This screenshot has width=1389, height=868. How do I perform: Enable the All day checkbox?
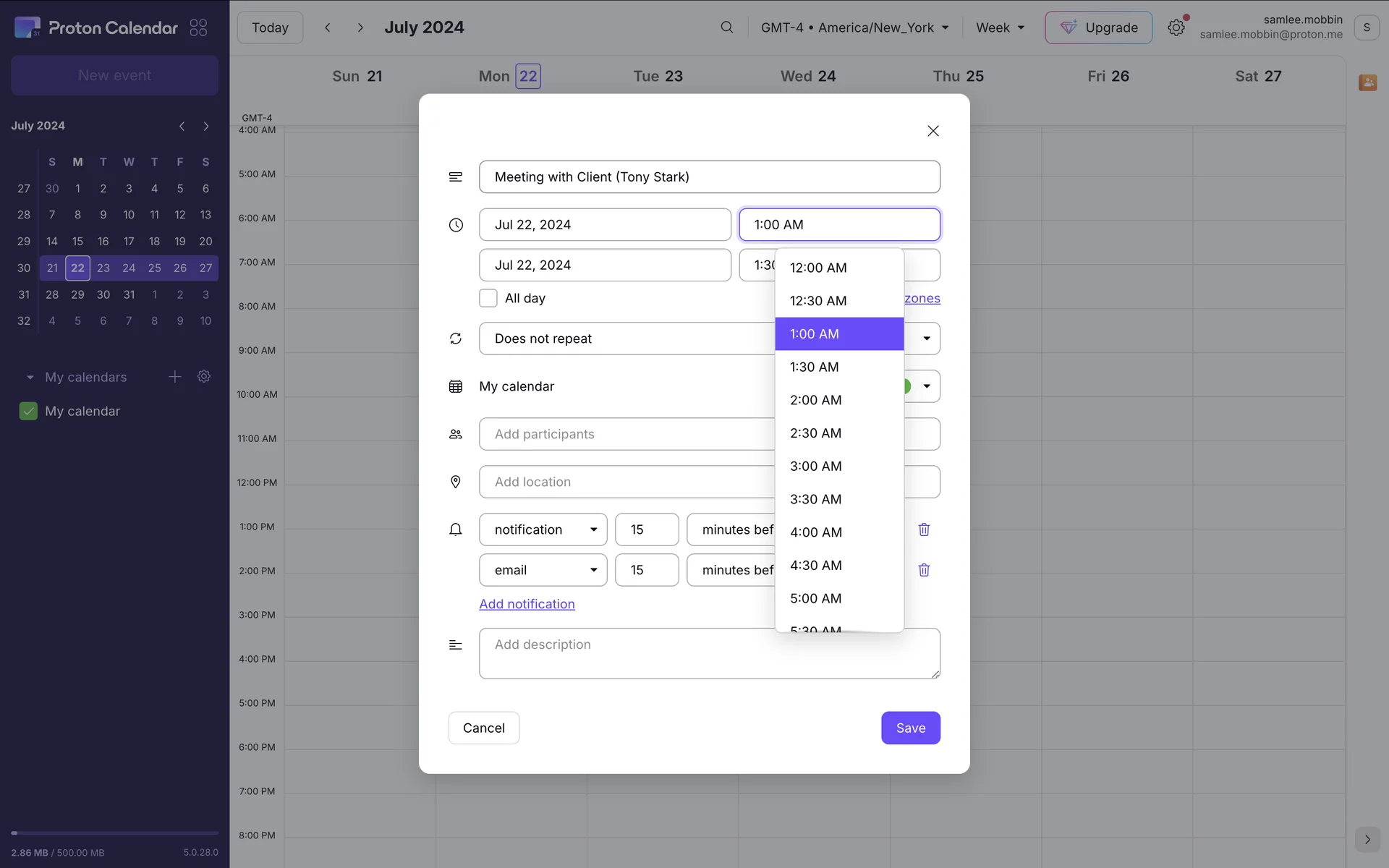488,298
